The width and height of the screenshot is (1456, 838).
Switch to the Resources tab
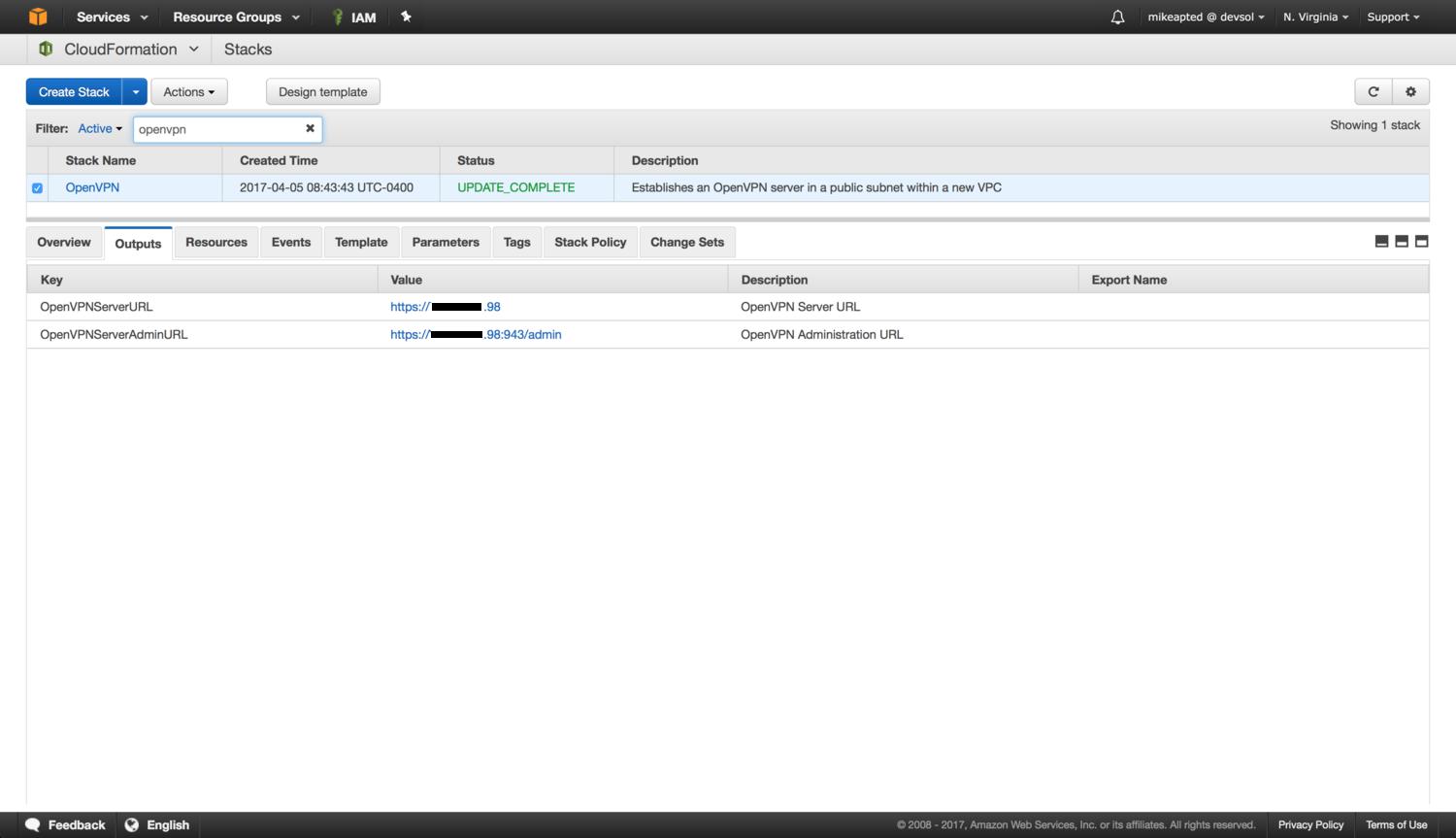point(215,242)
